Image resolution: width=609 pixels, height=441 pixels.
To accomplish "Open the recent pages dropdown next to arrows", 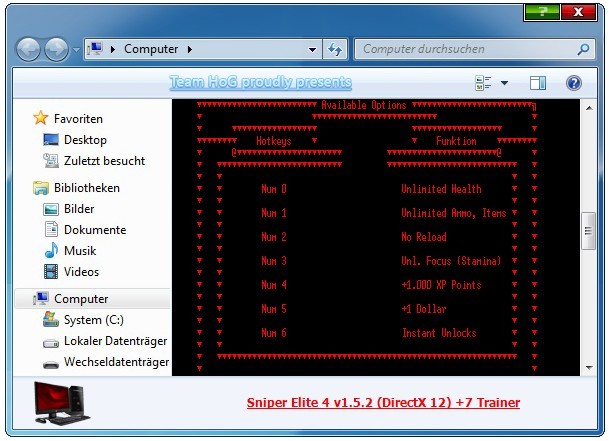I will [x=76, y=50].
